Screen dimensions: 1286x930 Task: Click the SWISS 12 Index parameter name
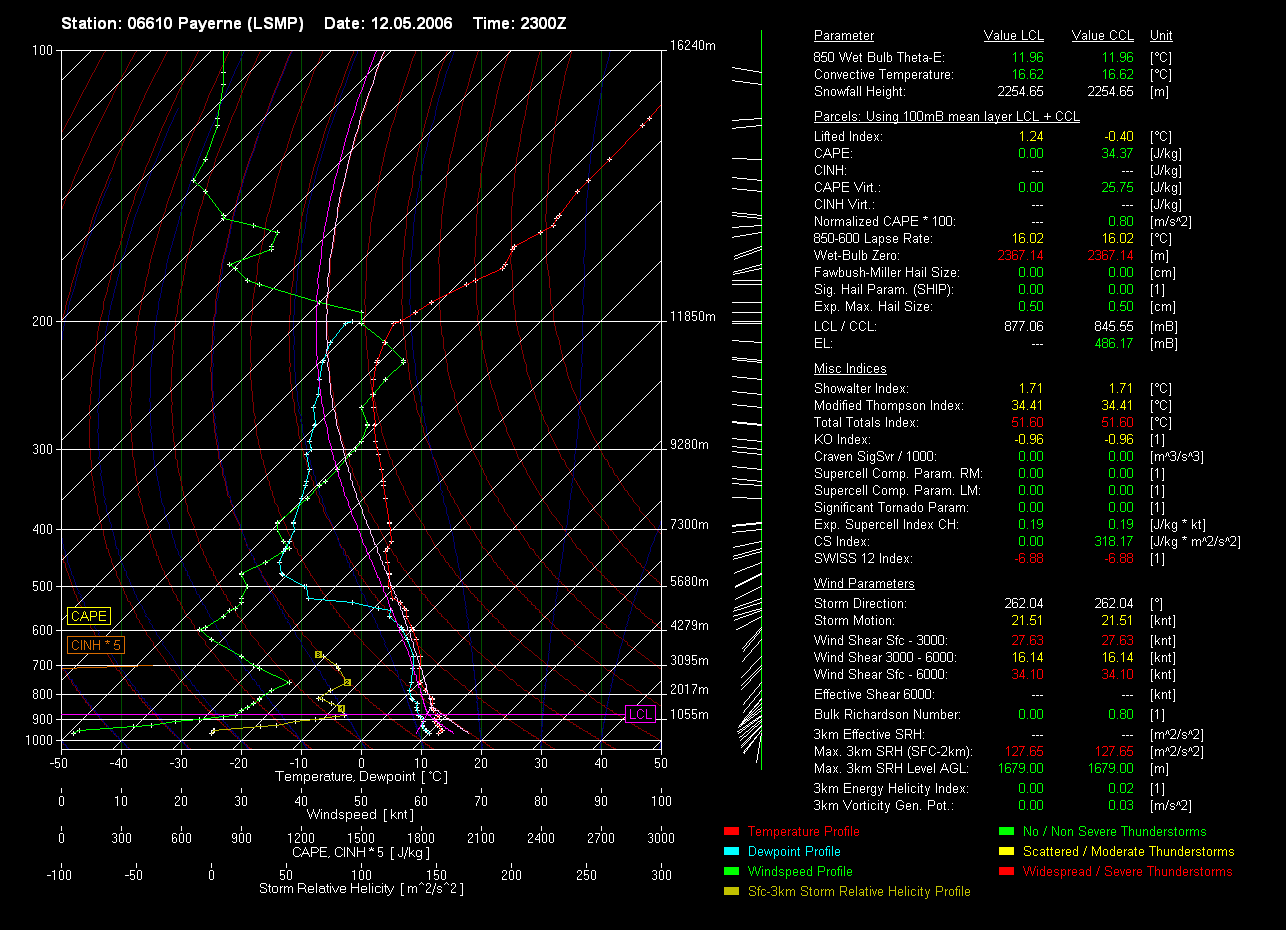coord(863,558)
